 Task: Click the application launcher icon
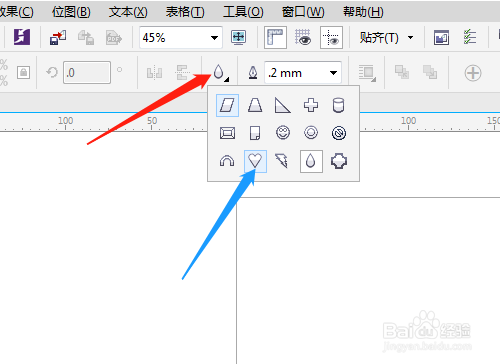22,37
